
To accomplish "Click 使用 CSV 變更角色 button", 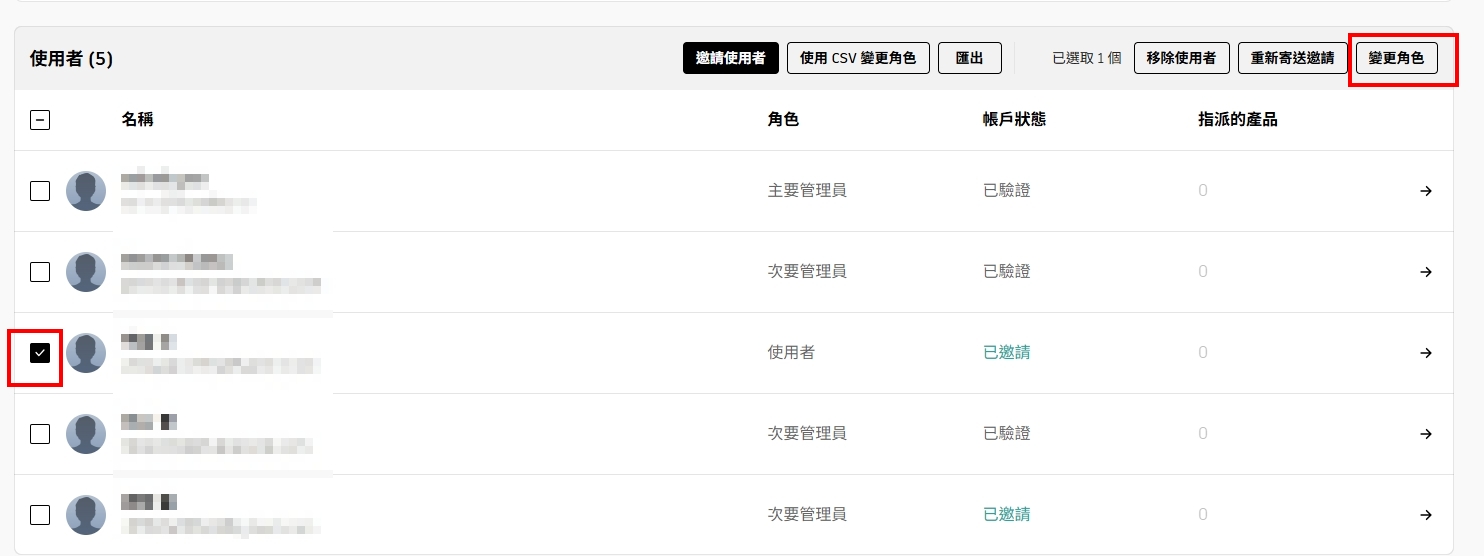I will click(858, 58).
